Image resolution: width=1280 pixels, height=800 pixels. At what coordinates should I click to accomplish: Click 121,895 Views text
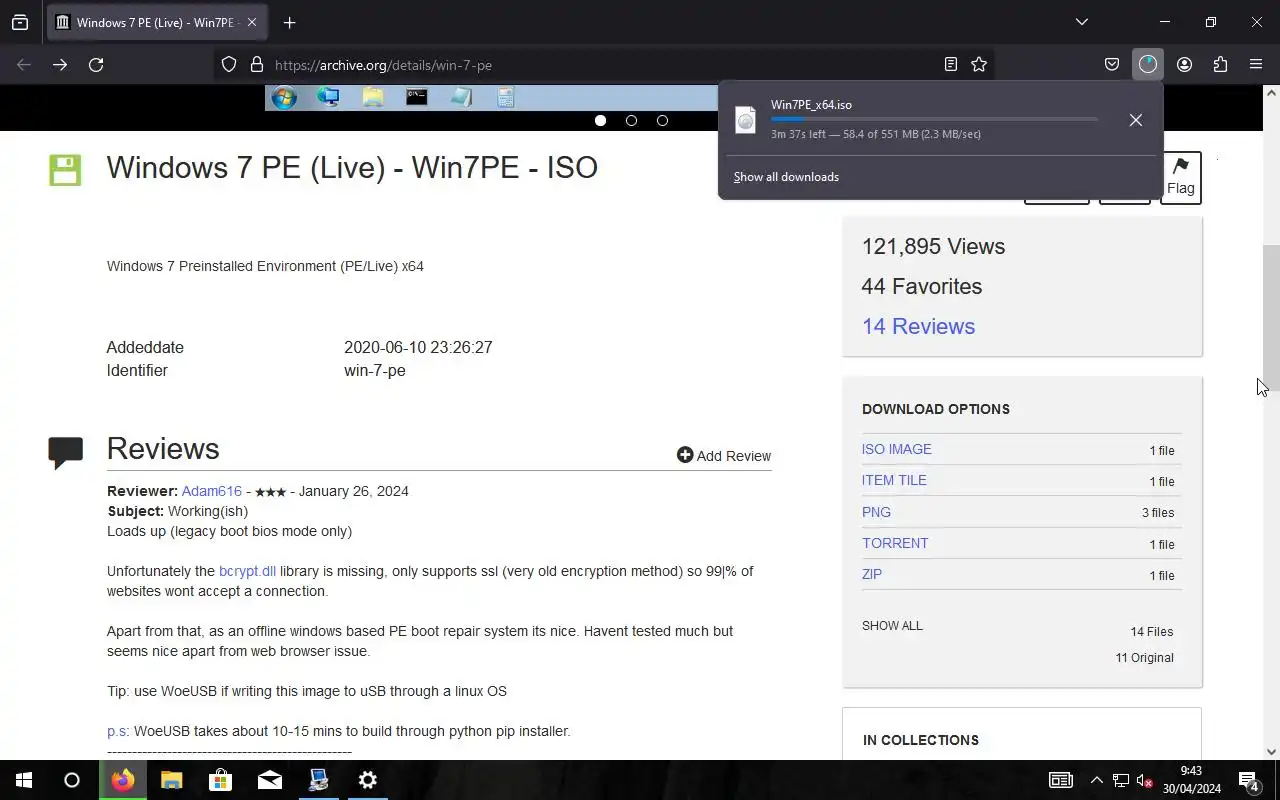point(933,246)
